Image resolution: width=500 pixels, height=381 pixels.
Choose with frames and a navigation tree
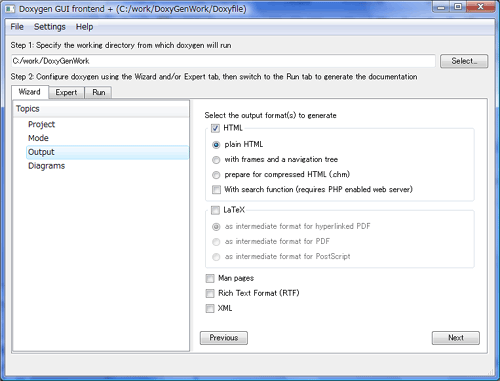click(x=216, y=160)
